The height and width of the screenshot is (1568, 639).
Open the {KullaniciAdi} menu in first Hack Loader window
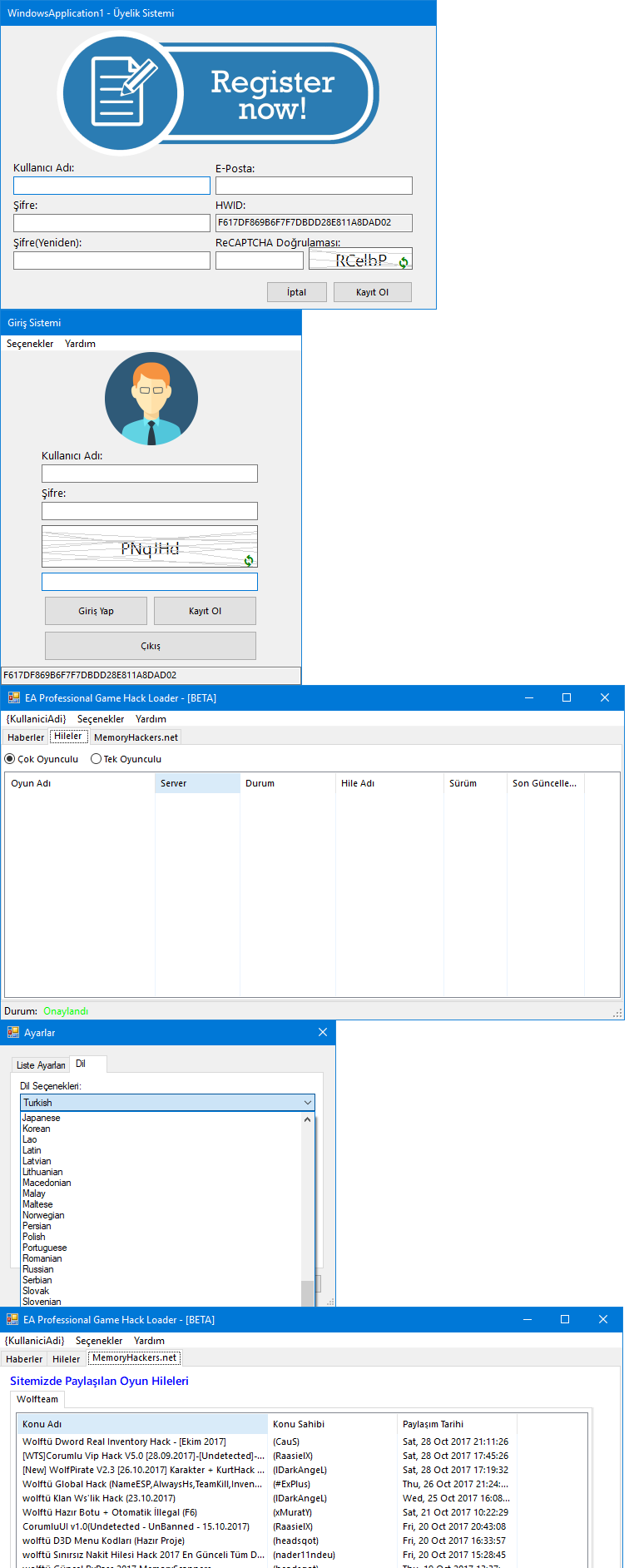[x=36, y=719]
